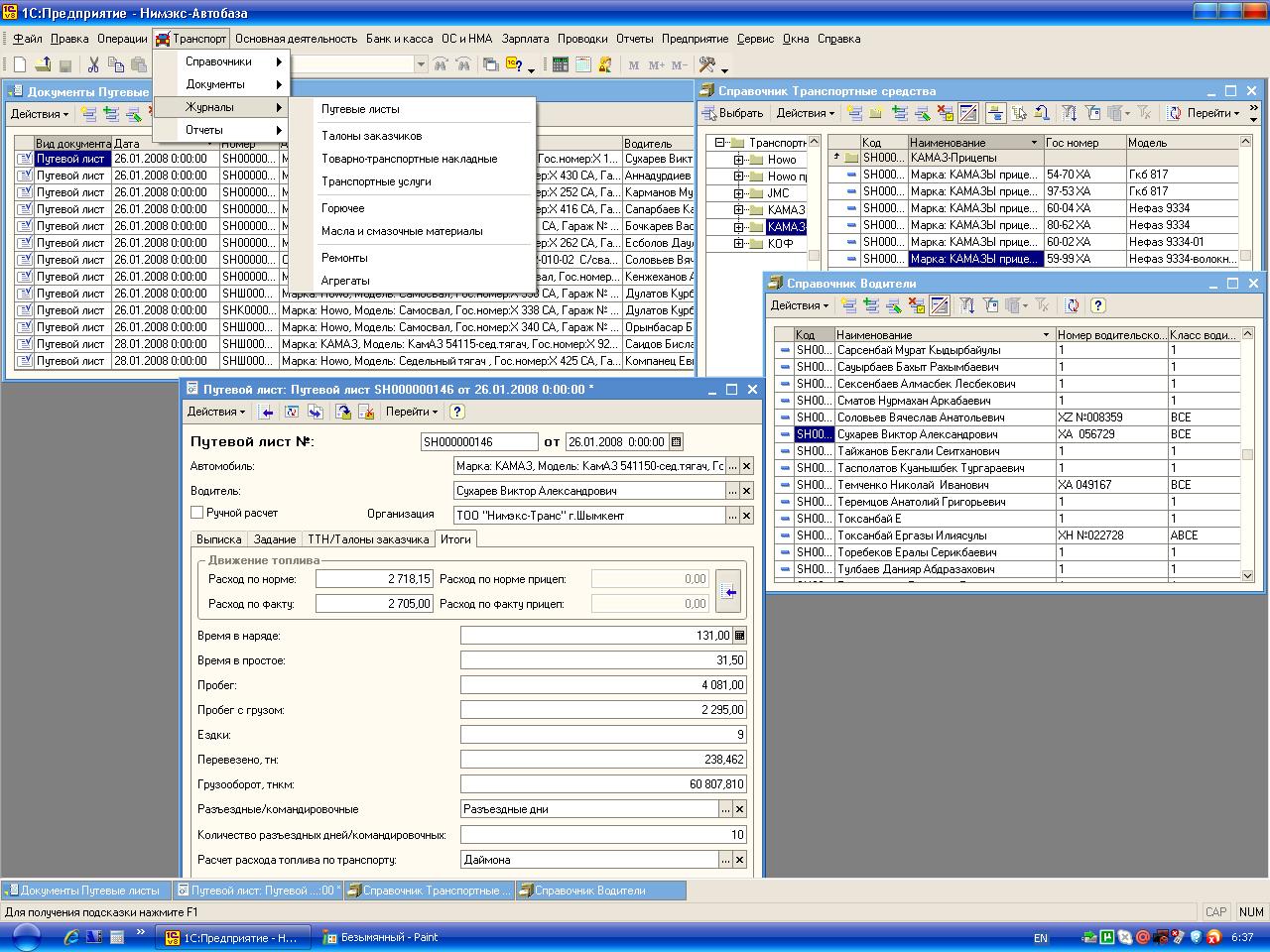Expand the JMC tree folder

tap(739, 193)
